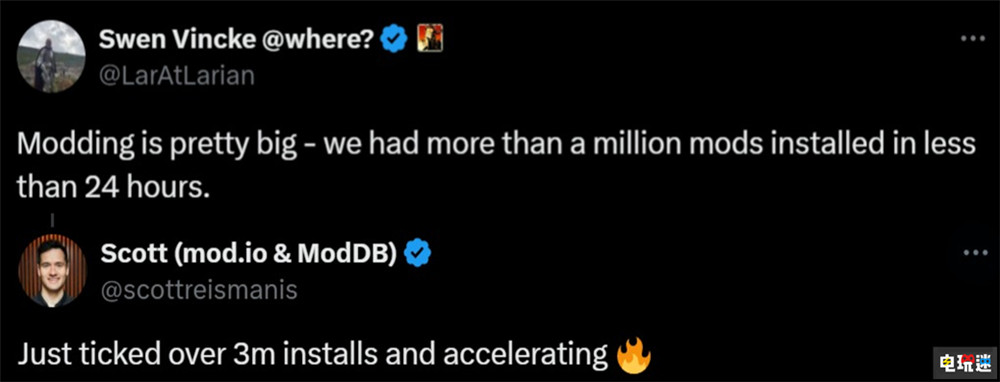Open Scott's profile avatar photo

pos(51,270)
